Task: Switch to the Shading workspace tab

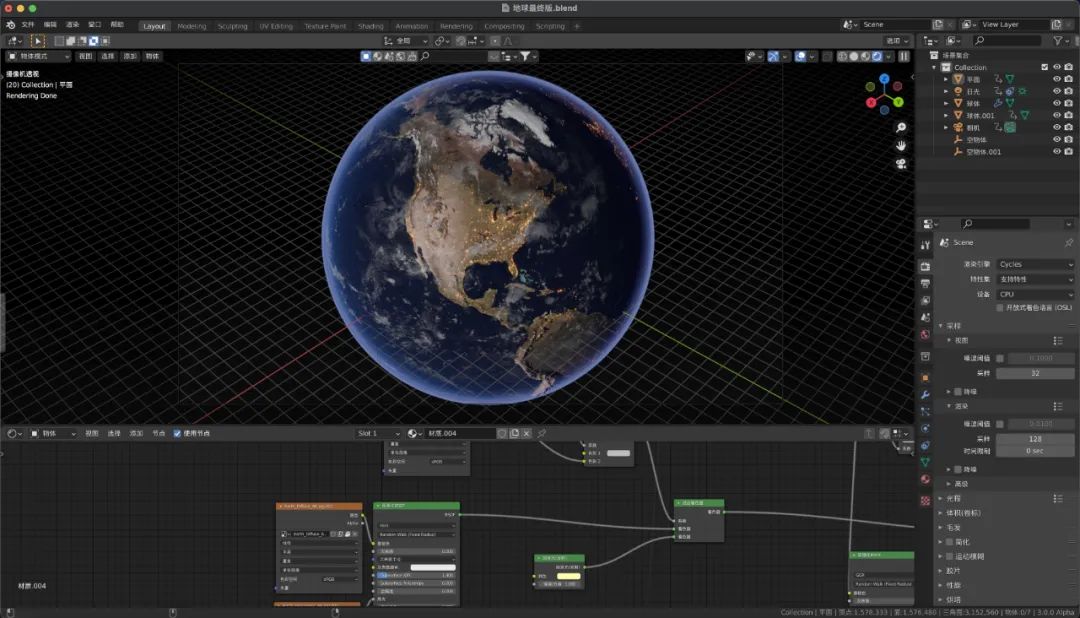Action: [370, 26]
